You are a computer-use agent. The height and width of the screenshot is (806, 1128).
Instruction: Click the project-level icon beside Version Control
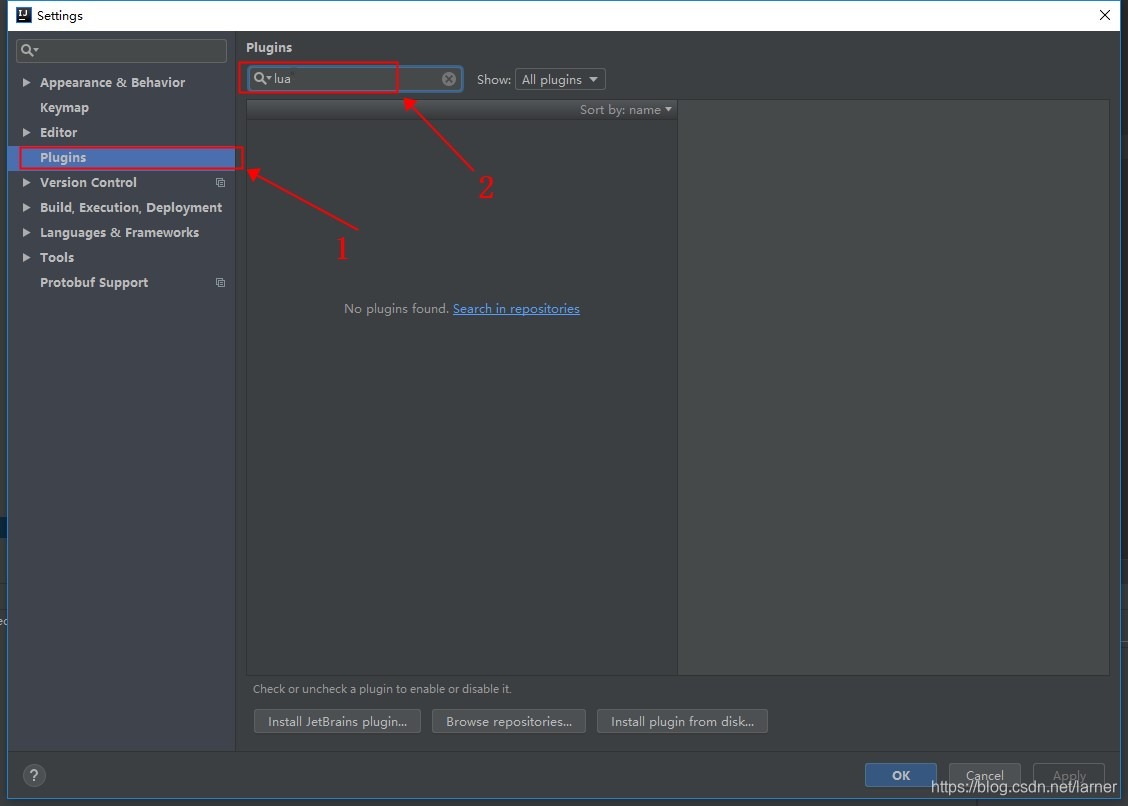220,183
